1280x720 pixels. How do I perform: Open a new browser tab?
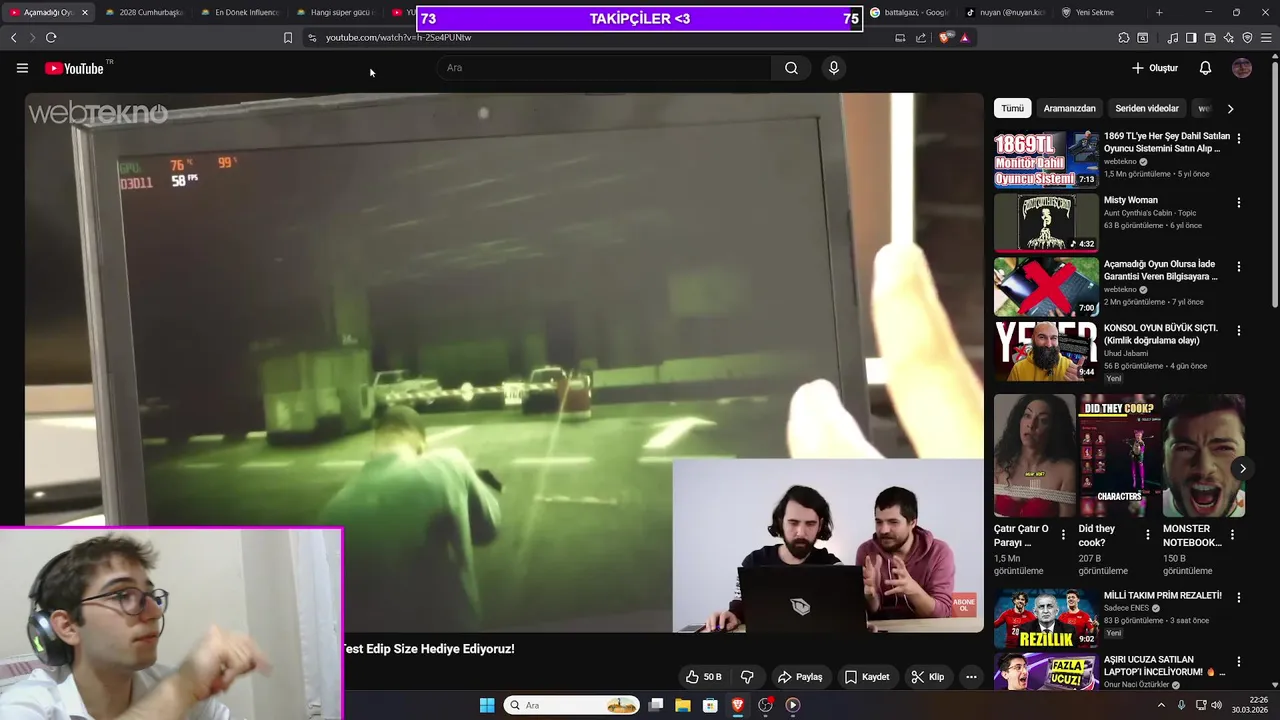click(1159, 12)
